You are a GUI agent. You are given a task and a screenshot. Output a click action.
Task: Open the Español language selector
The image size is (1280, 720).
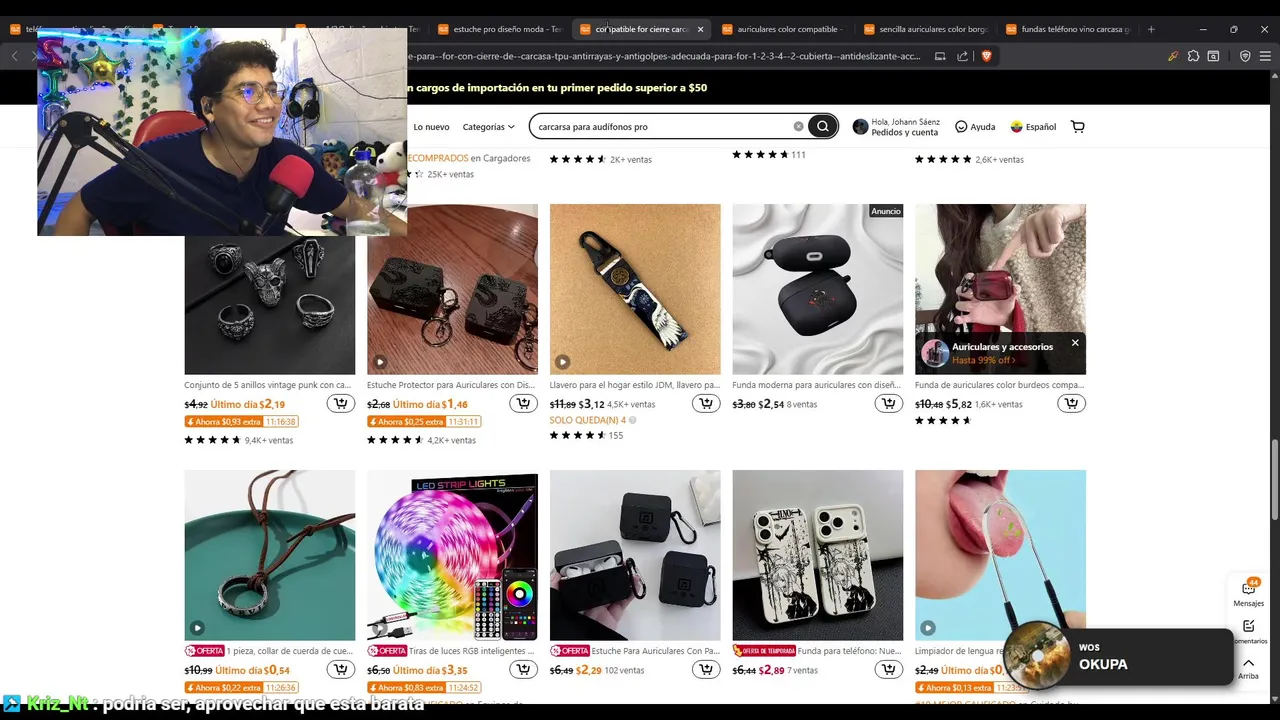tap(1033, 127)
